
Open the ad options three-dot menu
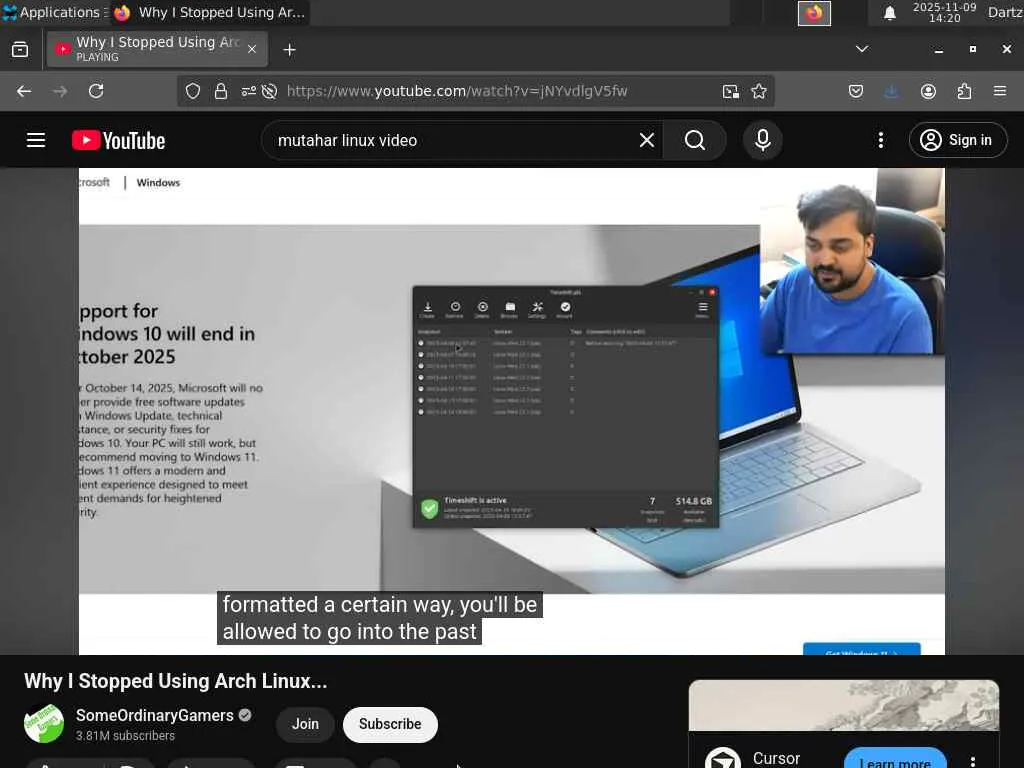click(x=972, y=761)
